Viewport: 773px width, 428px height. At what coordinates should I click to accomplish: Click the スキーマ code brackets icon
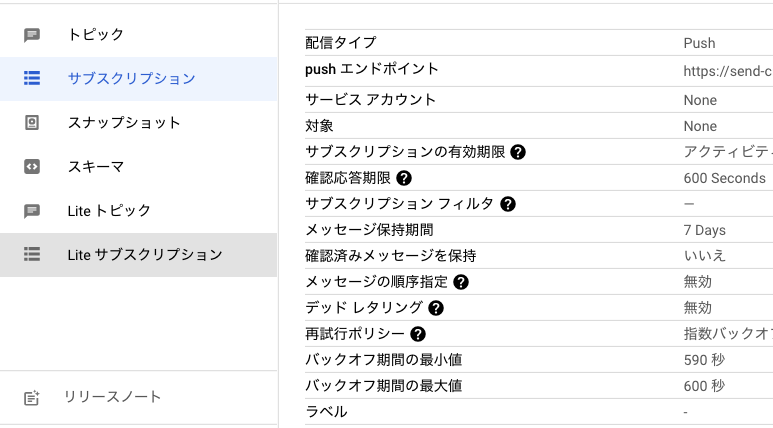tap(32, 167)
